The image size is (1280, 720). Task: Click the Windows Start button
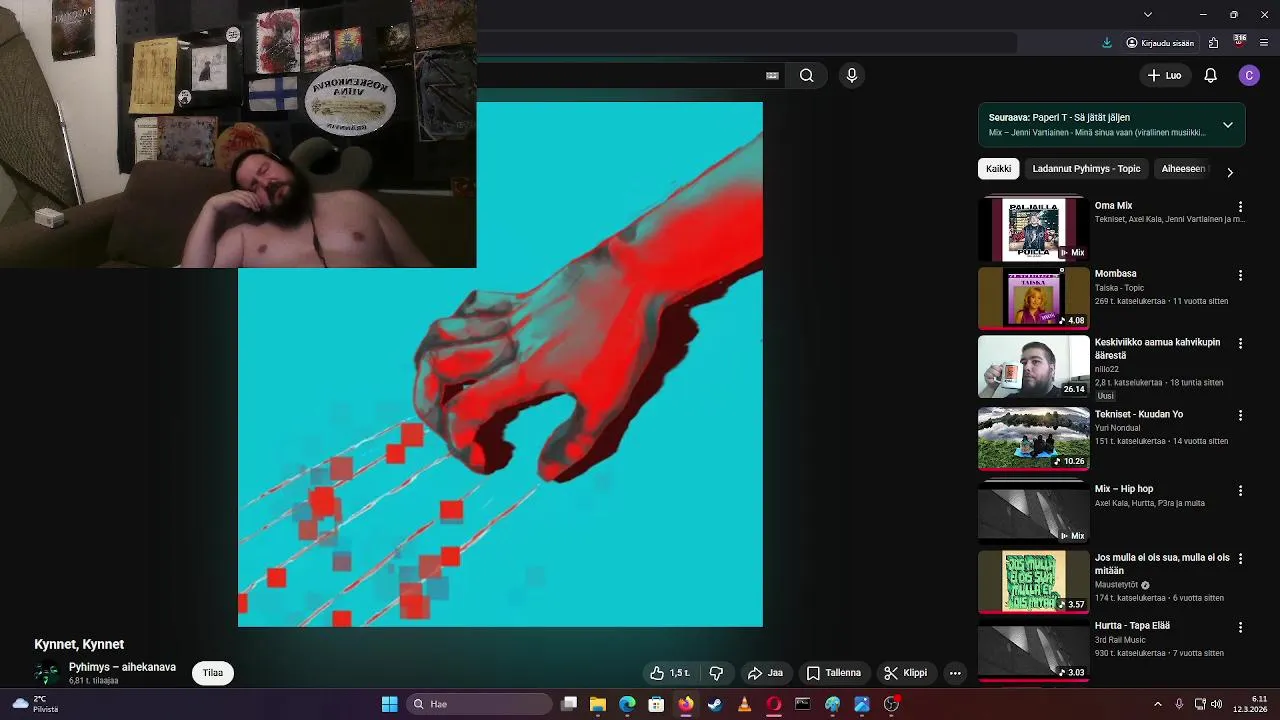click(x=389, y=704)
